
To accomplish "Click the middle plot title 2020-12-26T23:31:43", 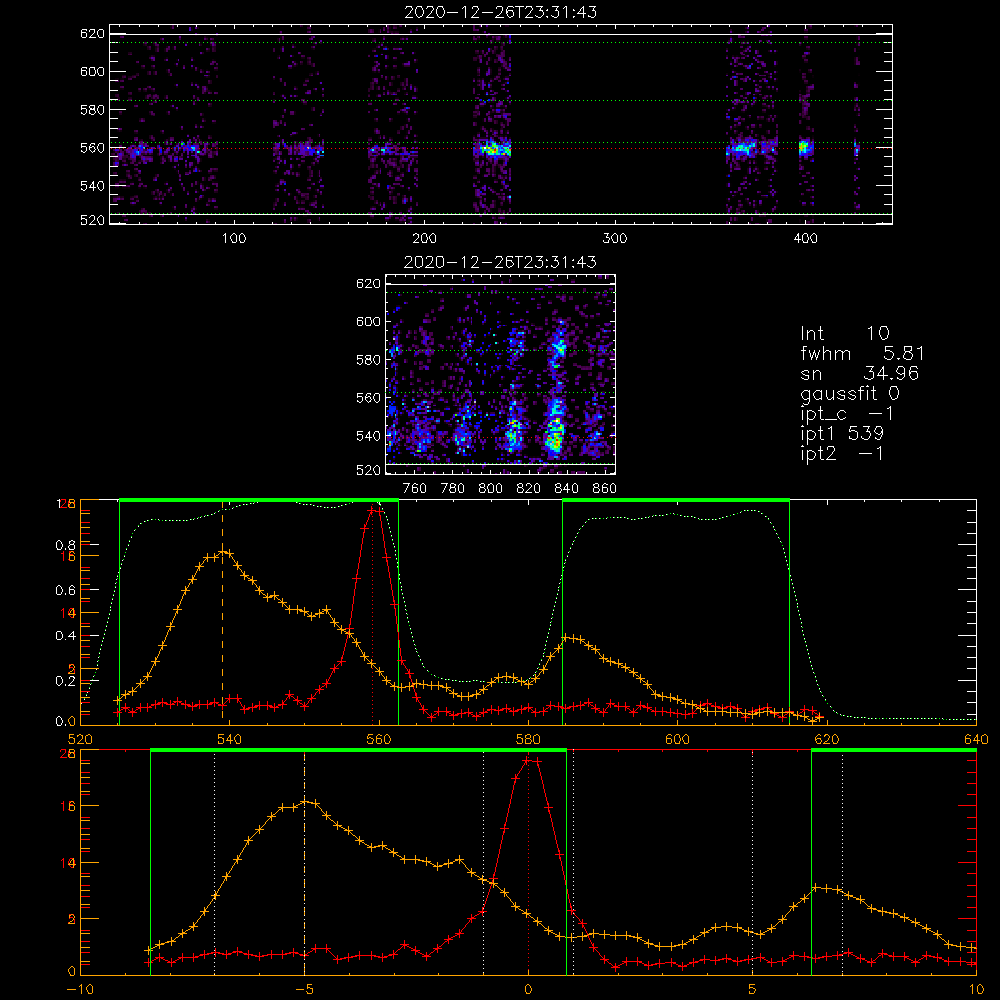I will (x=501, y=262).
